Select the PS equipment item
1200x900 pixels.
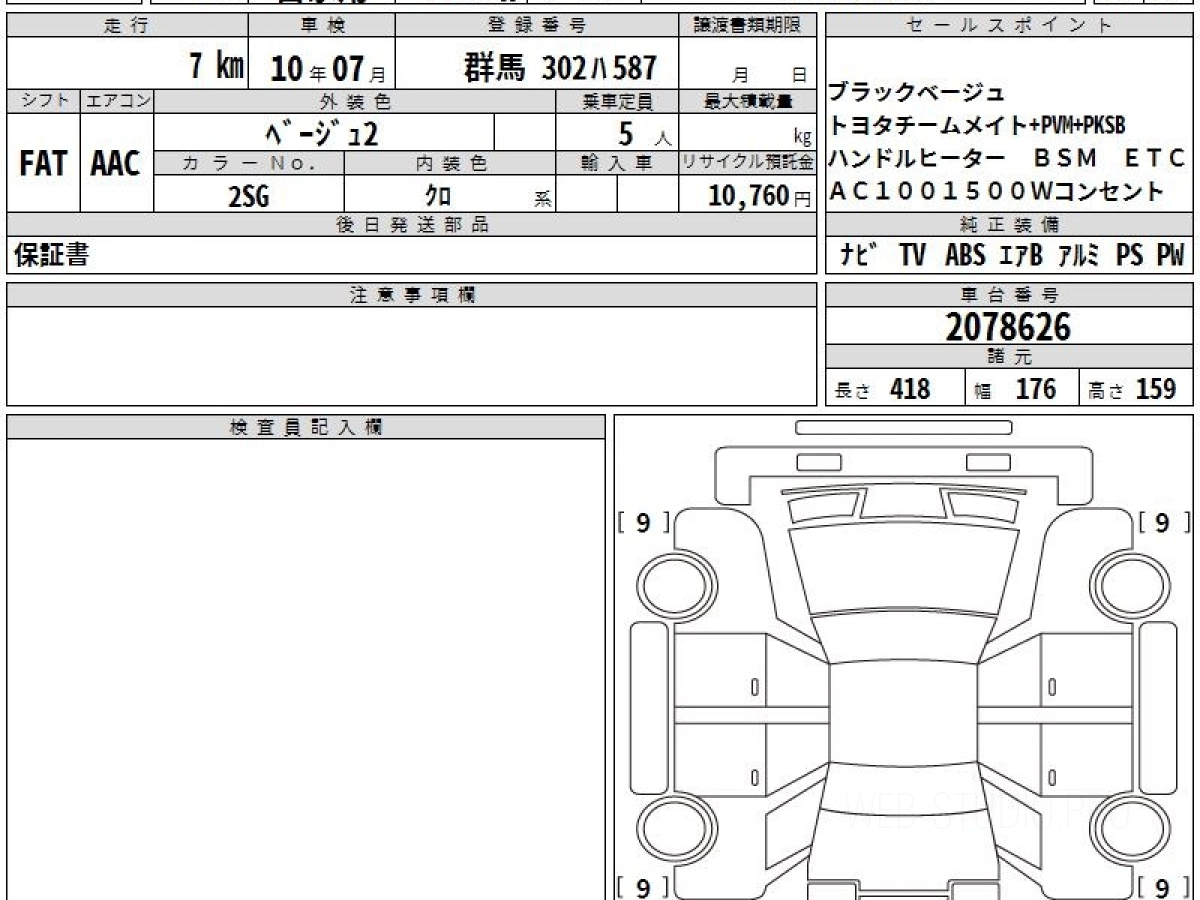click(x=1130, y=256)
